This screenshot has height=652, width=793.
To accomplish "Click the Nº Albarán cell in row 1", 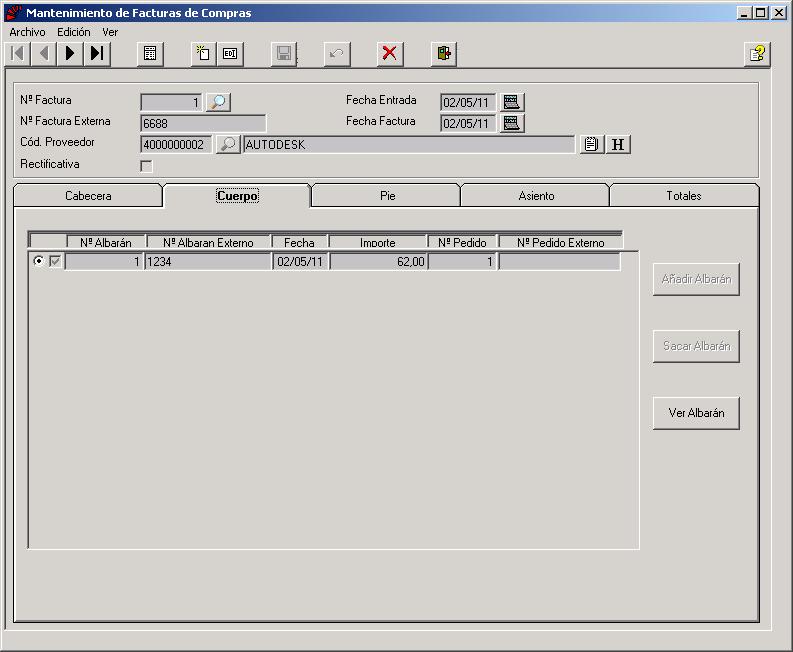I will pos(104,262).
